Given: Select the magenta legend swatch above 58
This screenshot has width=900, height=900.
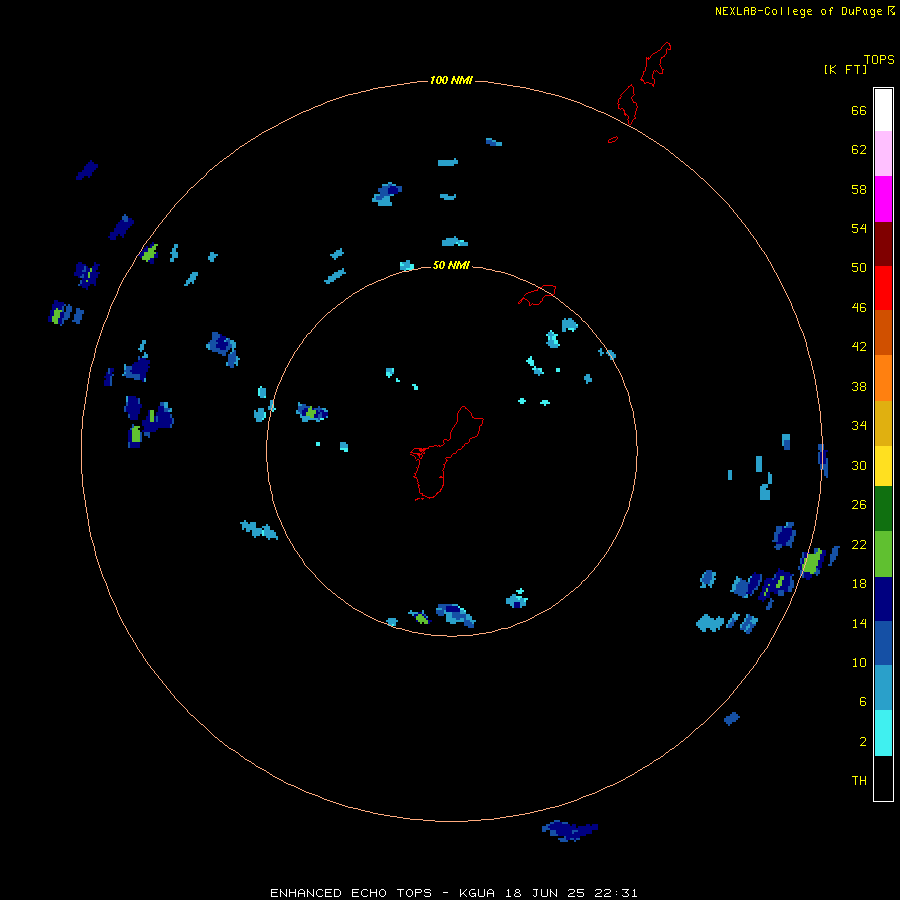Looking at the screenshot, I should (883, 199).
